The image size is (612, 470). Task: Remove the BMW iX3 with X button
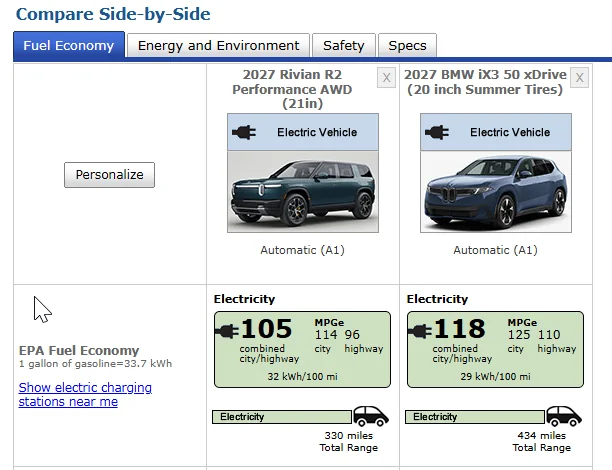tap(579, 77)
